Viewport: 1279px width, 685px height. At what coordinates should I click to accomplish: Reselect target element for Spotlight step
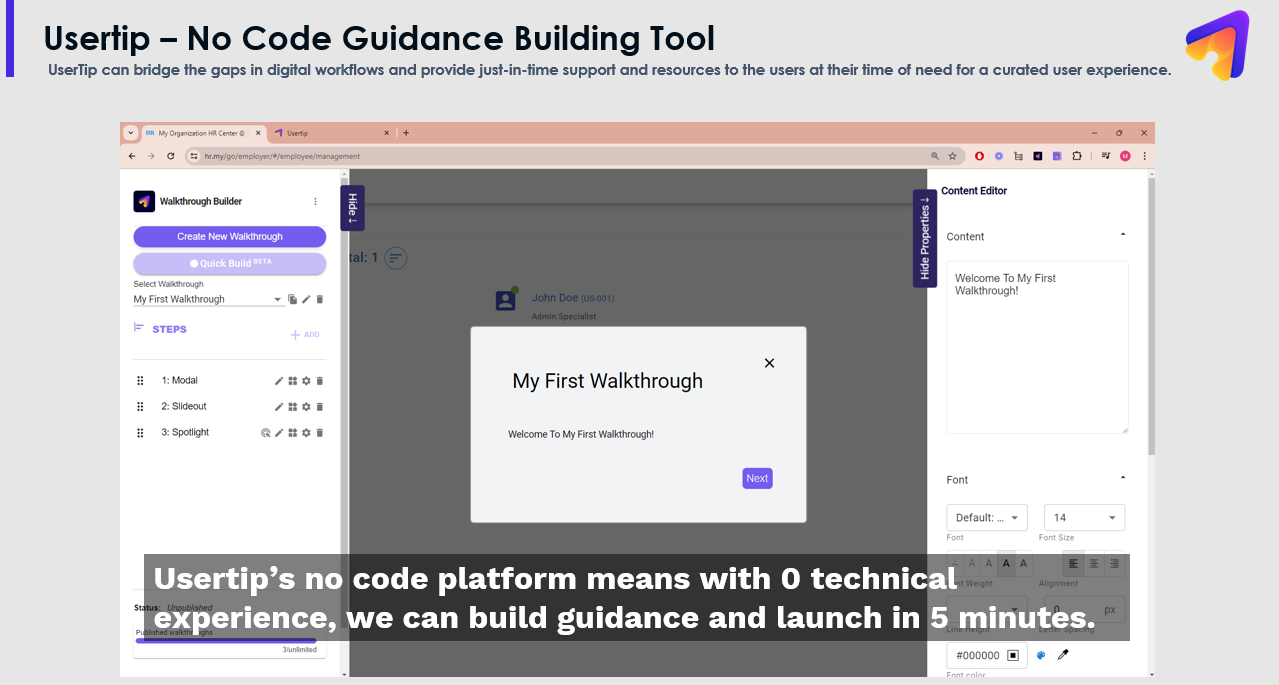click(x=266, y=433)
